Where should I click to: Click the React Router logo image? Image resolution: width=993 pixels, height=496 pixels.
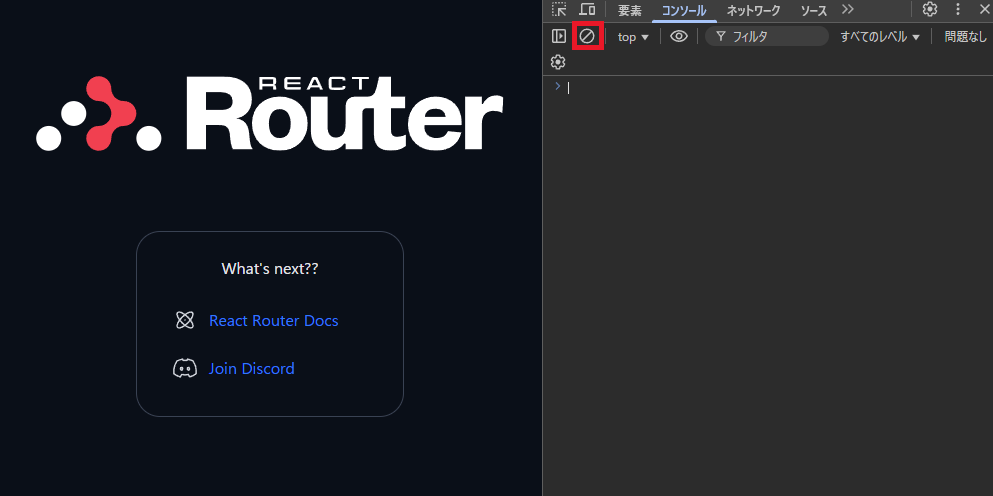(x=270, y=113)
